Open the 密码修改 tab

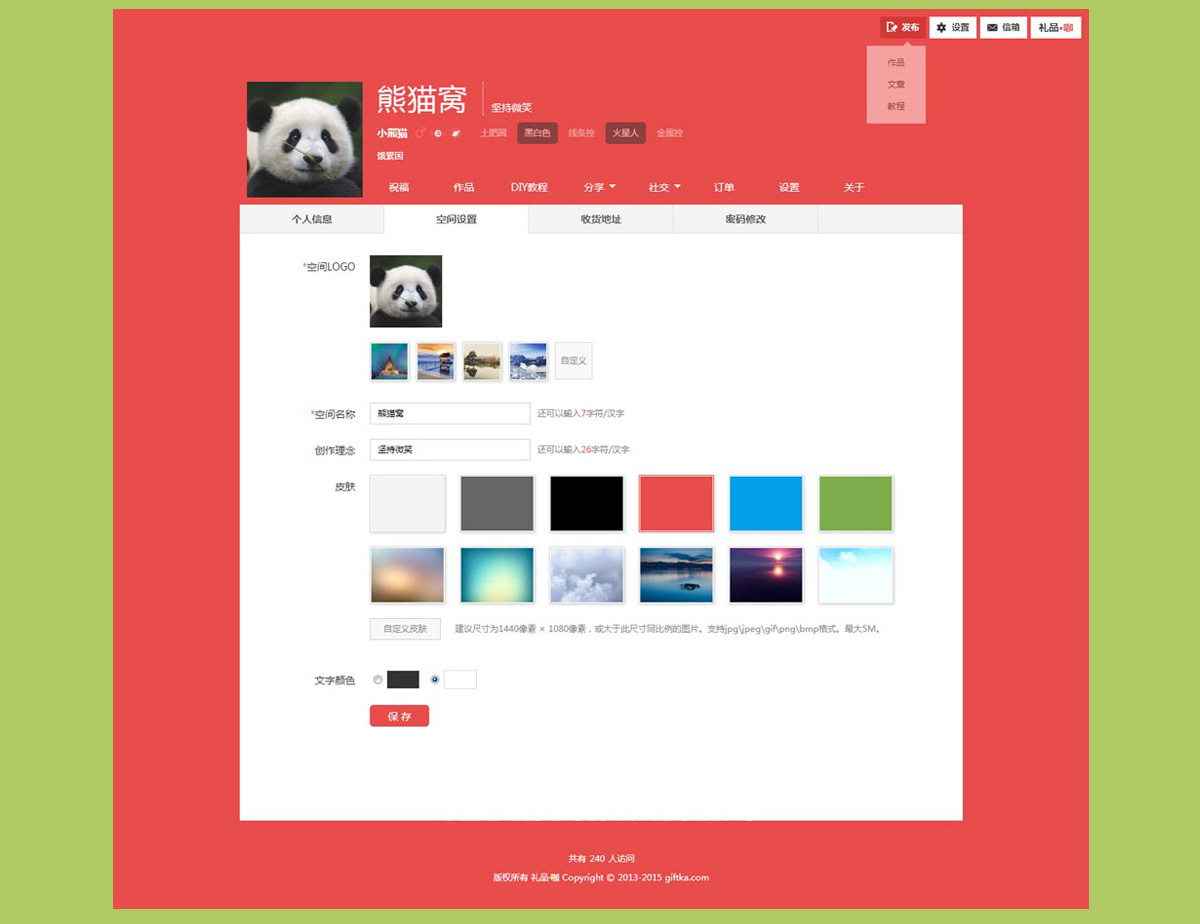point(745,219)
